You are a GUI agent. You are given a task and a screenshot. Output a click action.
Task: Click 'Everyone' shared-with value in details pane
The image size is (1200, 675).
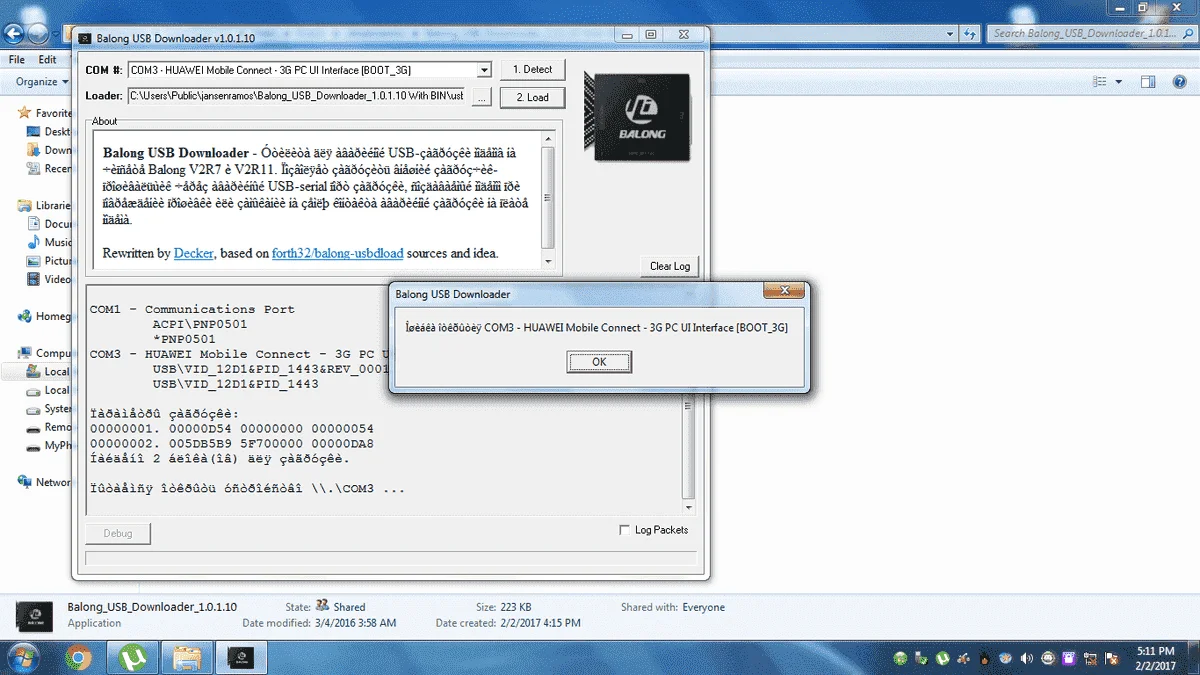pos(703,607)
